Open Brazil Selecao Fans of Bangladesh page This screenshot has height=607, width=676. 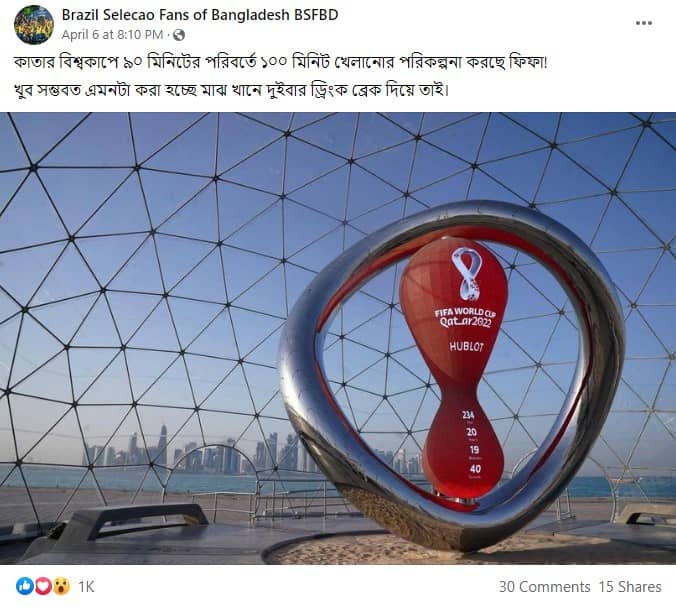coord(200,15)
